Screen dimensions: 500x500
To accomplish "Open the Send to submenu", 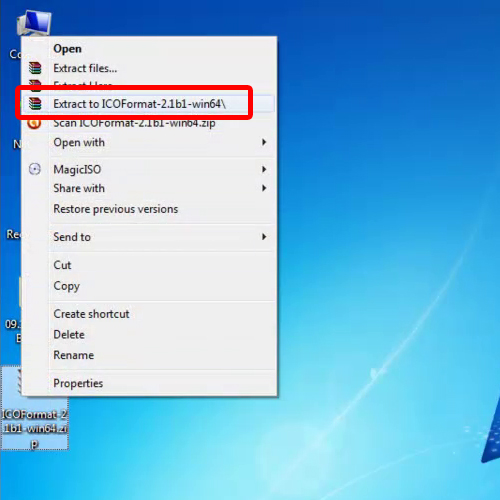I will [149, 237].
